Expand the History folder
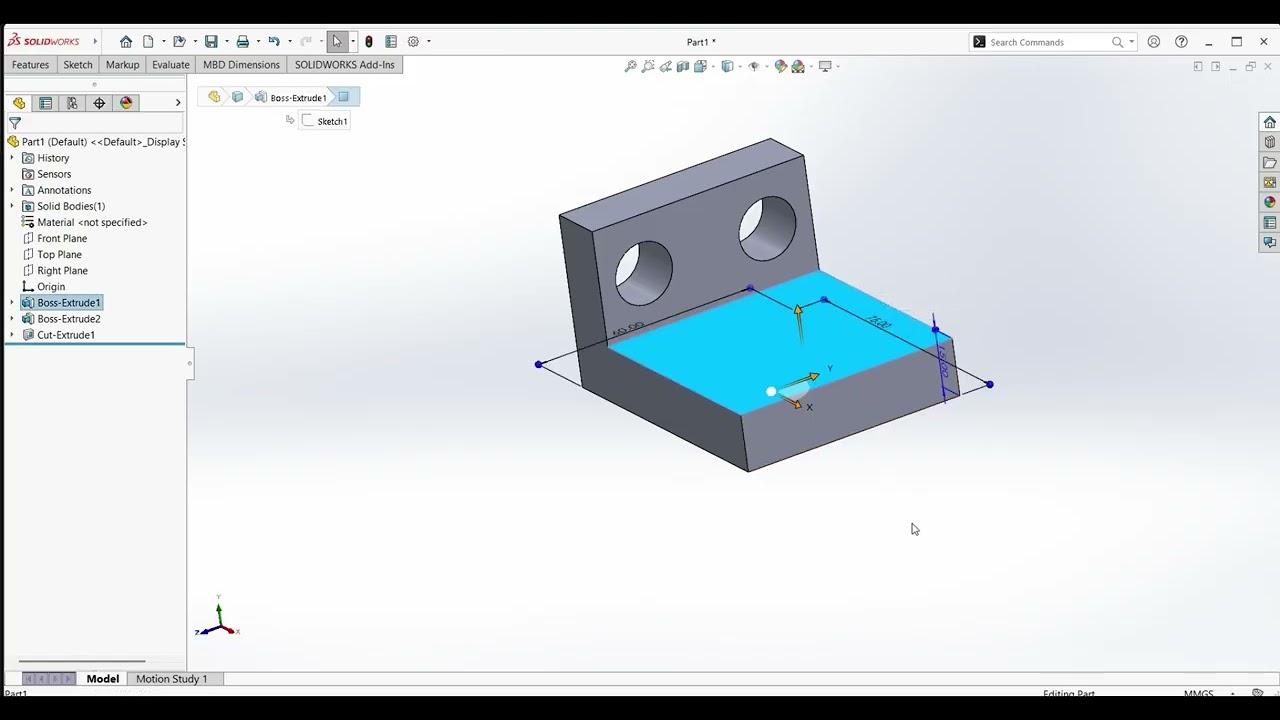 (x=12, y=158)
